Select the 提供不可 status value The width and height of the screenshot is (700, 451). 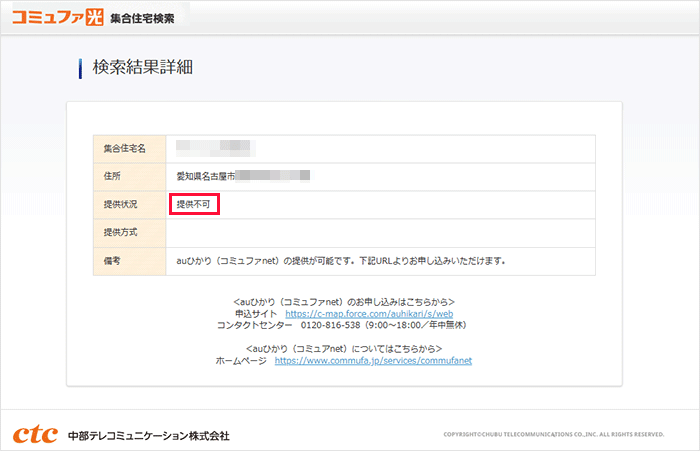[x=193, y=204]
